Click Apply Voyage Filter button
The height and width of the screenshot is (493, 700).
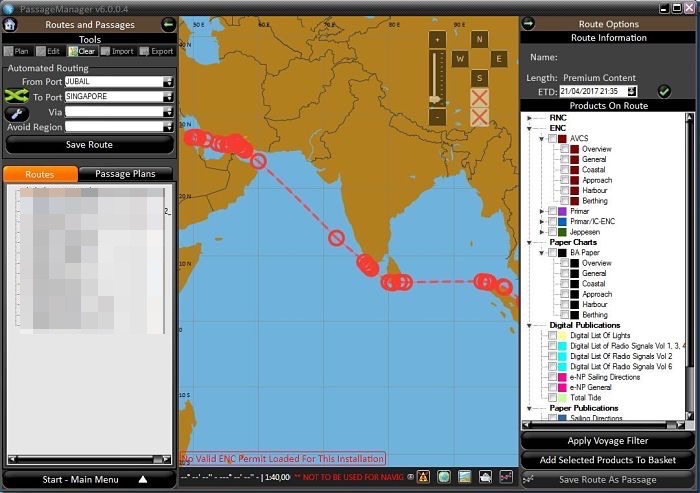coord(608,441)
